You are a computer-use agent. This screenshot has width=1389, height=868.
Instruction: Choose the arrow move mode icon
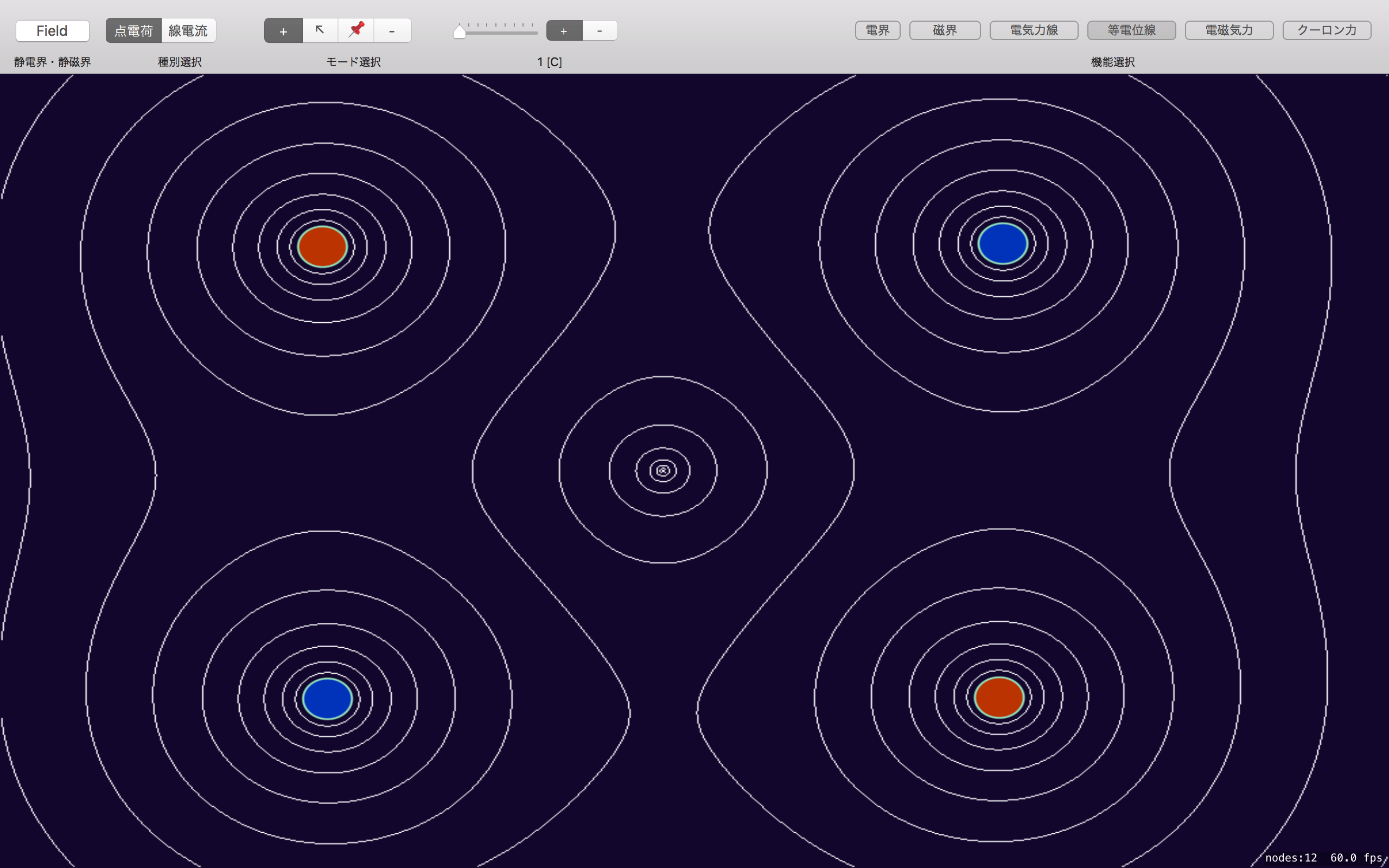pyautogui.click(x=320, y=30)
